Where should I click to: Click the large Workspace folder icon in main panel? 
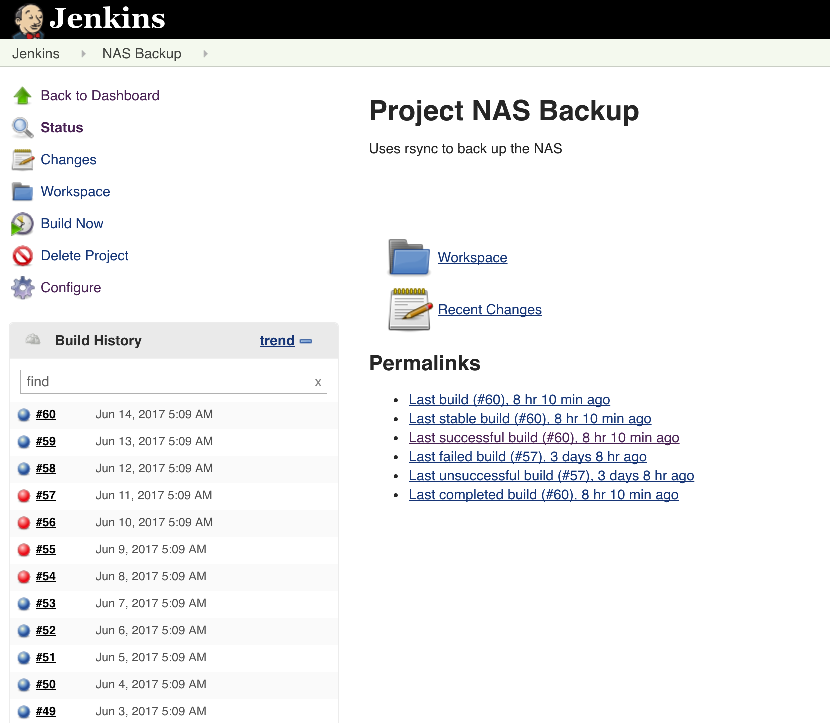pos(409,257)
